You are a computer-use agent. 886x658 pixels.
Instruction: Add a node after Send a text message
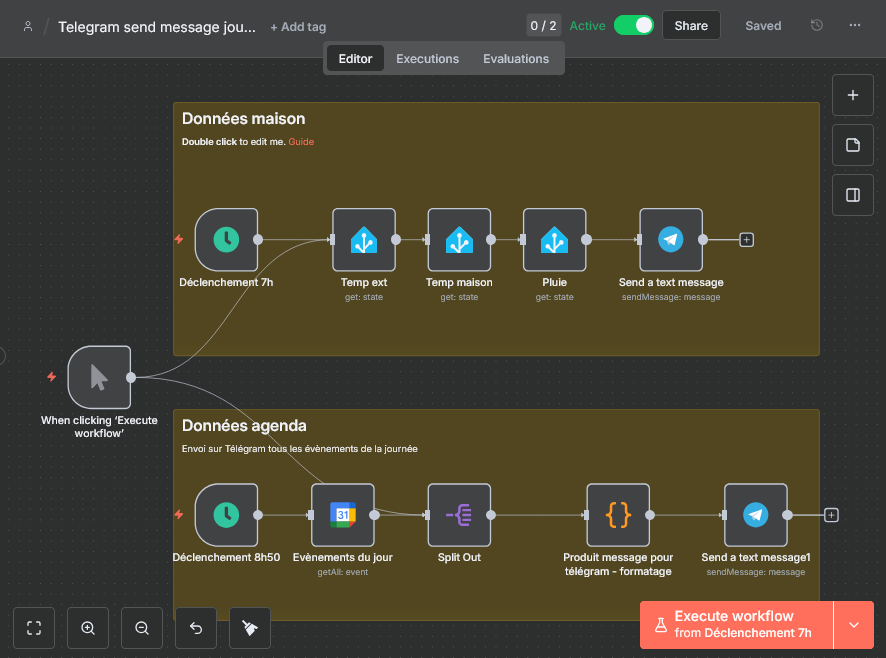[x=747, y=240]
